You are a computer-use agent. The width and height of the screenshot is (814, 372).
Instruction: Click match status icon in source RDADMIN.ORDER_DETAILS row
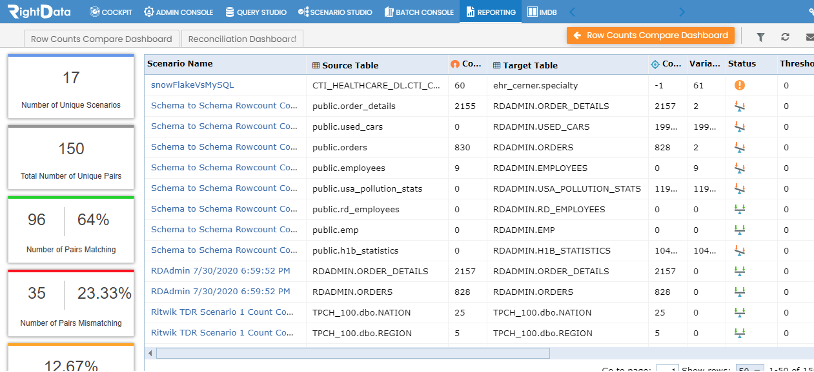740,271
